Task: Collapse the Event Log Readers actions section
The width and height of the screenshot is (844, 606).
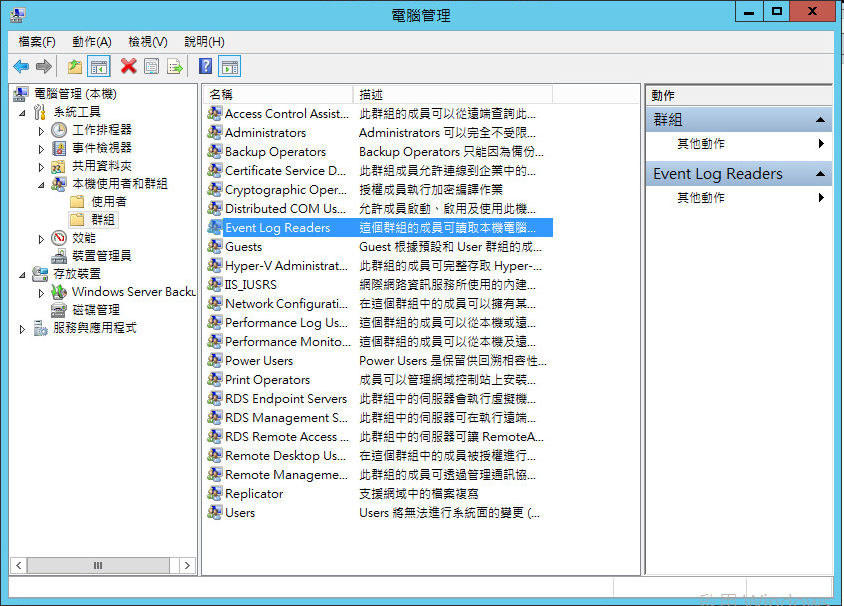Action: [x=820, y=173]
